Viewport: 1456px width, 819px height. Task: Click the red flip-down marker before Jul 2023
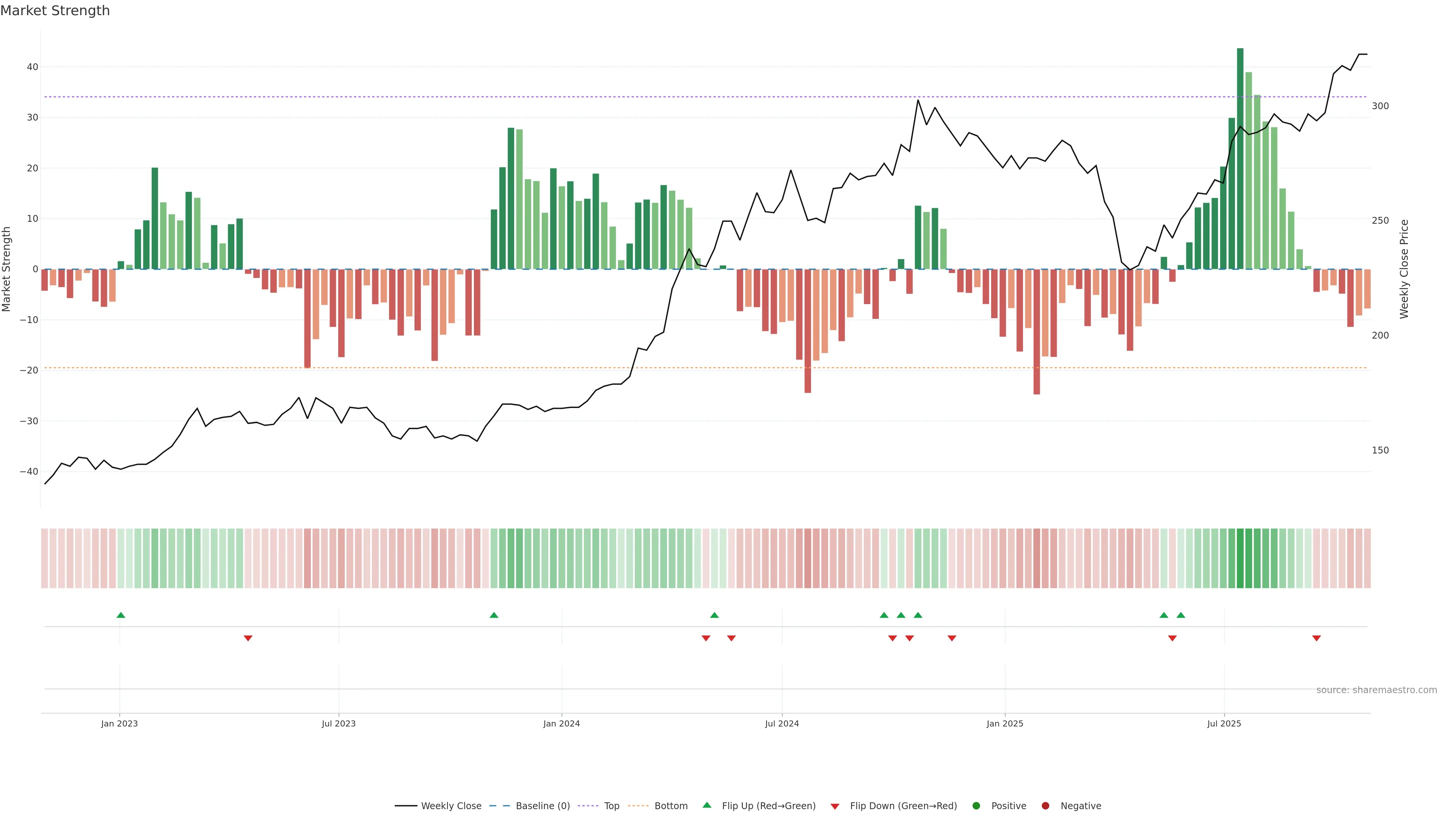pyautogui.click(x=248, y=638)
